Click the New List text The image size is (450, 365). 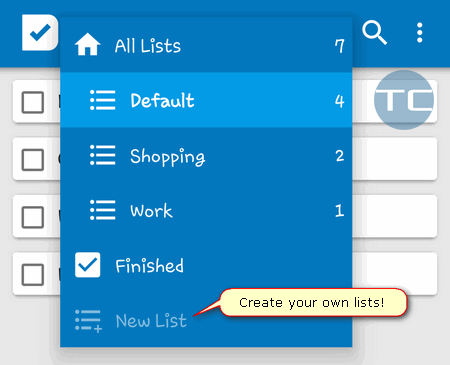(151, 321)
